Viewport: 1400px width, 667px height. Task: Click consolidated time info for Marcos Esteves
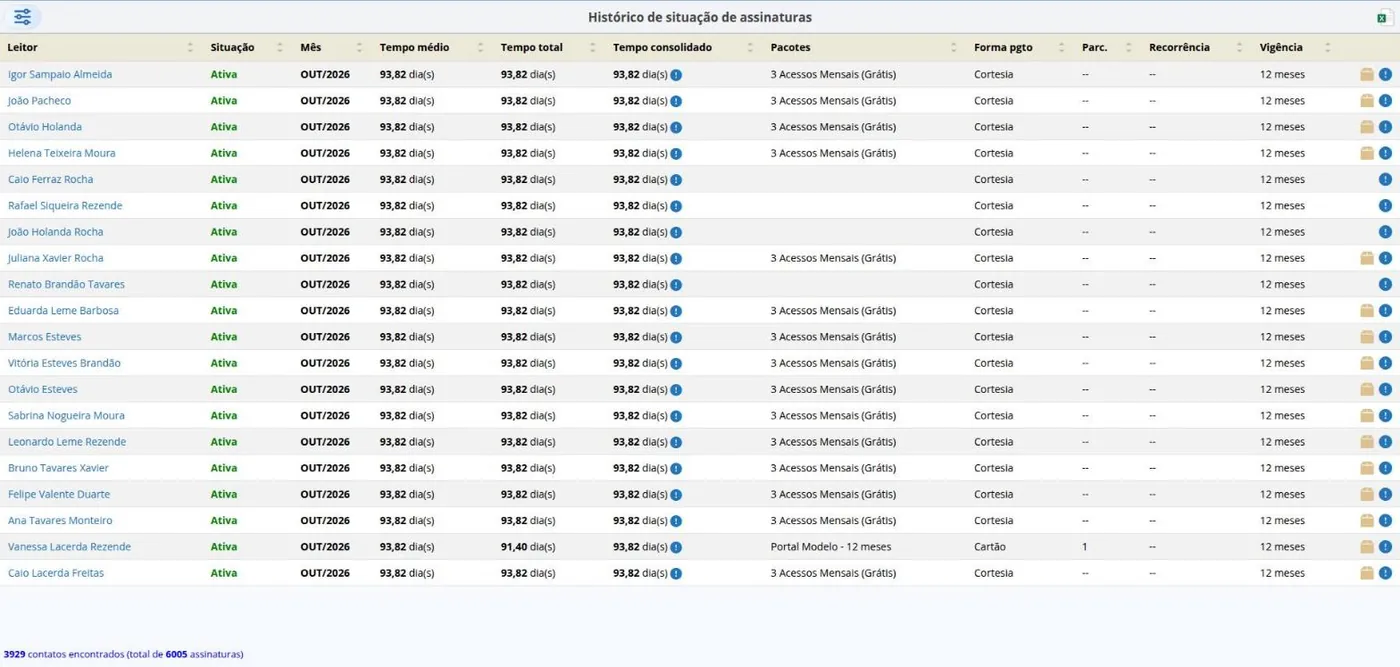[x=676, y=337]
